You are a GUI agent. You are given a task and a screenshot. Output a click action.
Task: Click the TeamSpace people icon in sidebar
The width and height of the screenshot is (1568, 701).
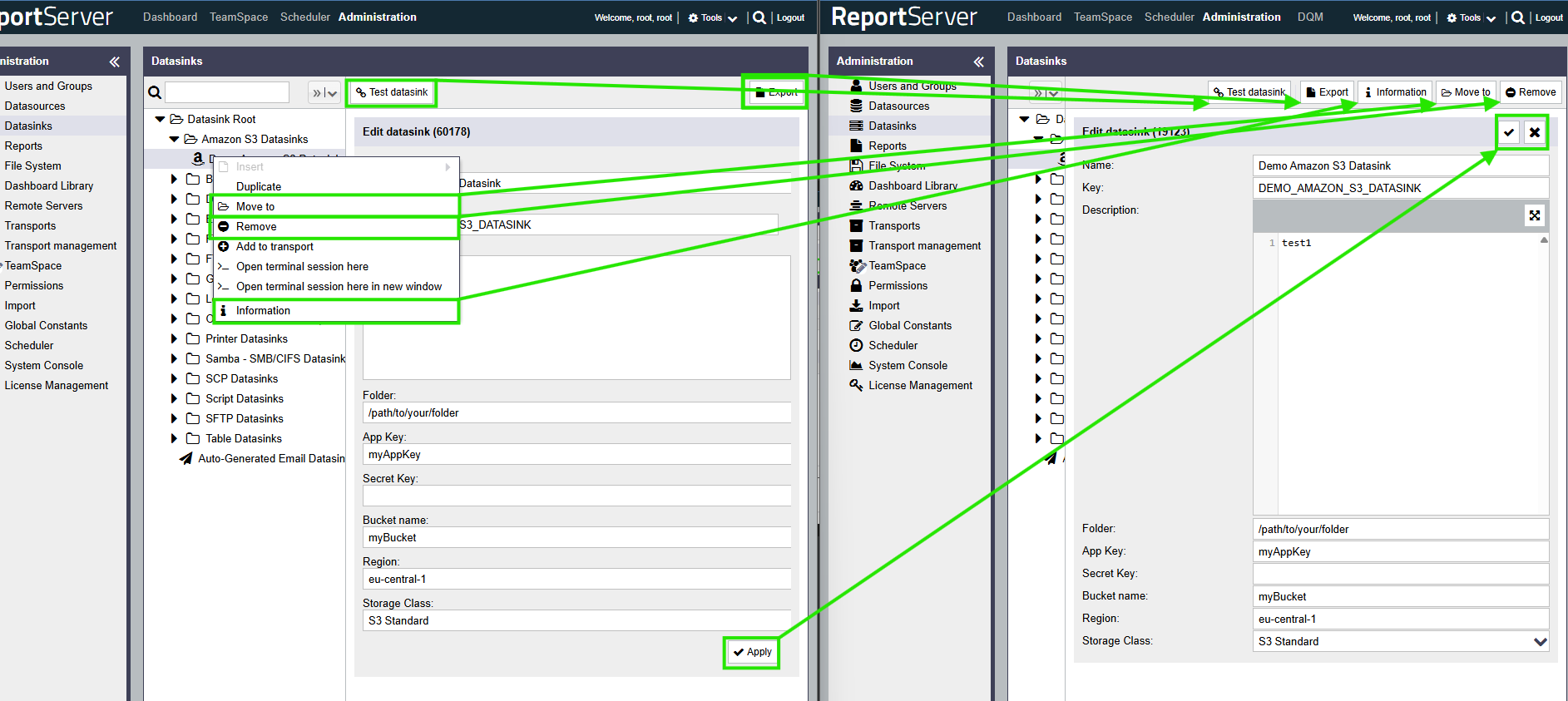pos(857,266)
